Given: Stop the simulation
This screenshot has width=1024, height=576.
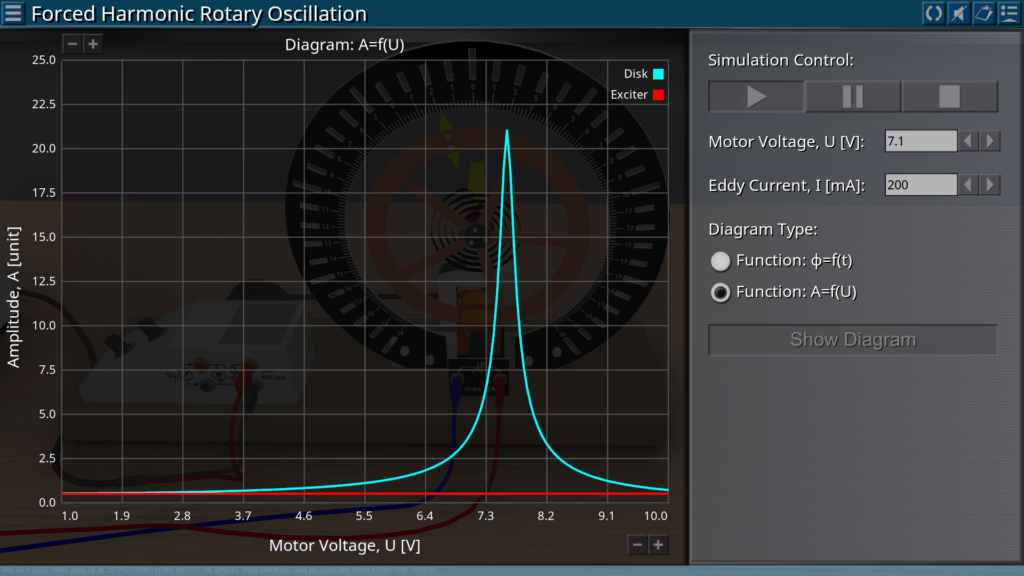Looking at the screenshot, I should pyautogui.click(x=949, y=97).
